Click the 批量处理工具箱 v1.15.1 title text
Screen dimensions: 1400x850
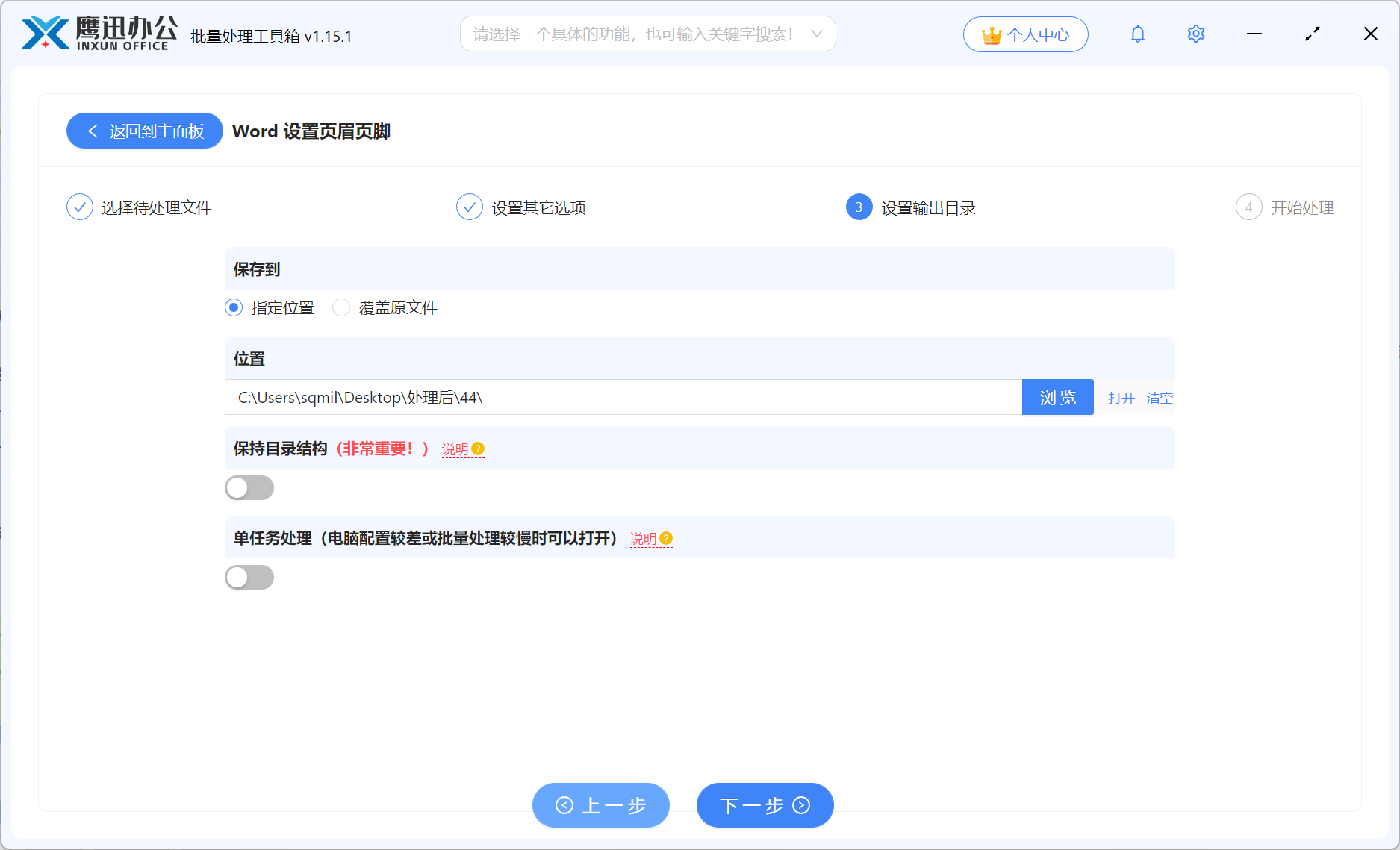point(271,36)
